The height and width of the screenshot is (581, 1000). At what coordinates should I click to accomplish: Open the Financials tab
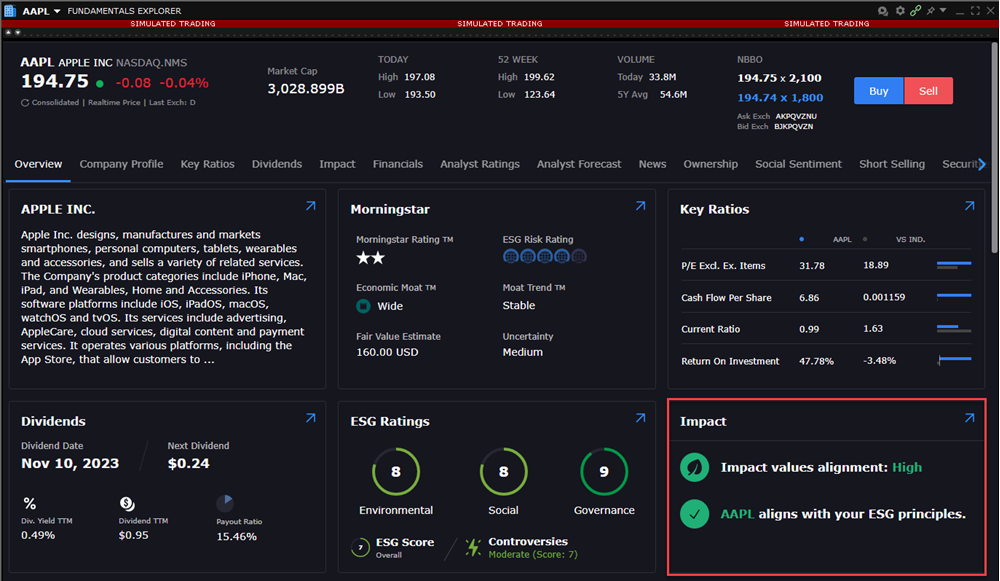click(x=397, y=164)
